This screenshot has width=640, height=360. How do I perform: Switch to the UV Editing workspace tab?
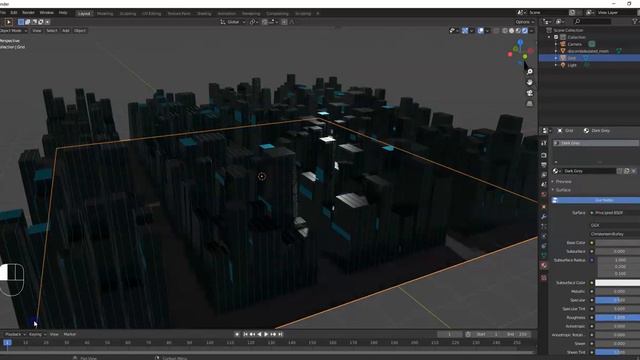coord(151,13)
